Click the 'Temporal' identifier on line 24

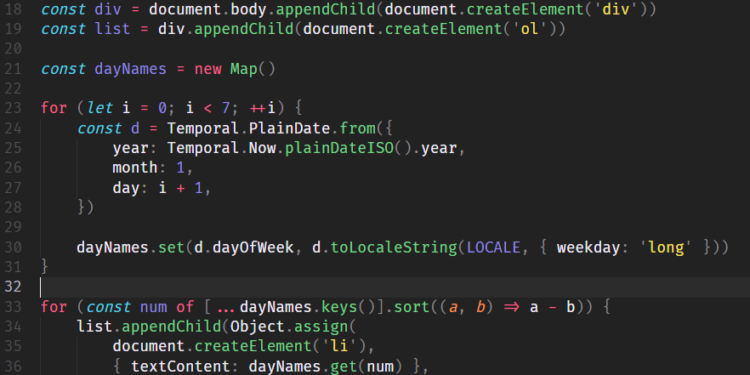203,128
